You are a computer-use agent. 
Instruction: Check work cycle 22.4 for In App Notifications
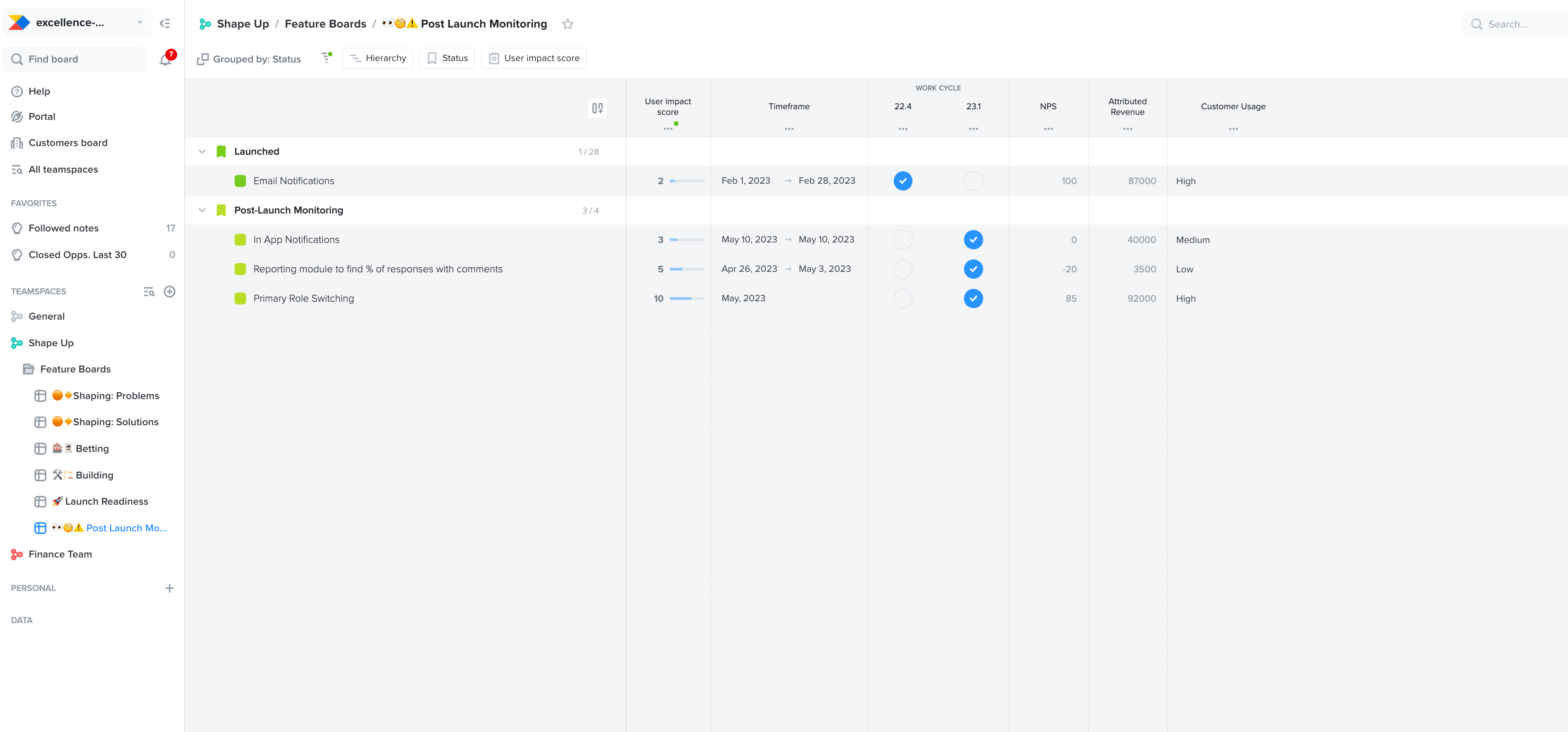[903, 239]
